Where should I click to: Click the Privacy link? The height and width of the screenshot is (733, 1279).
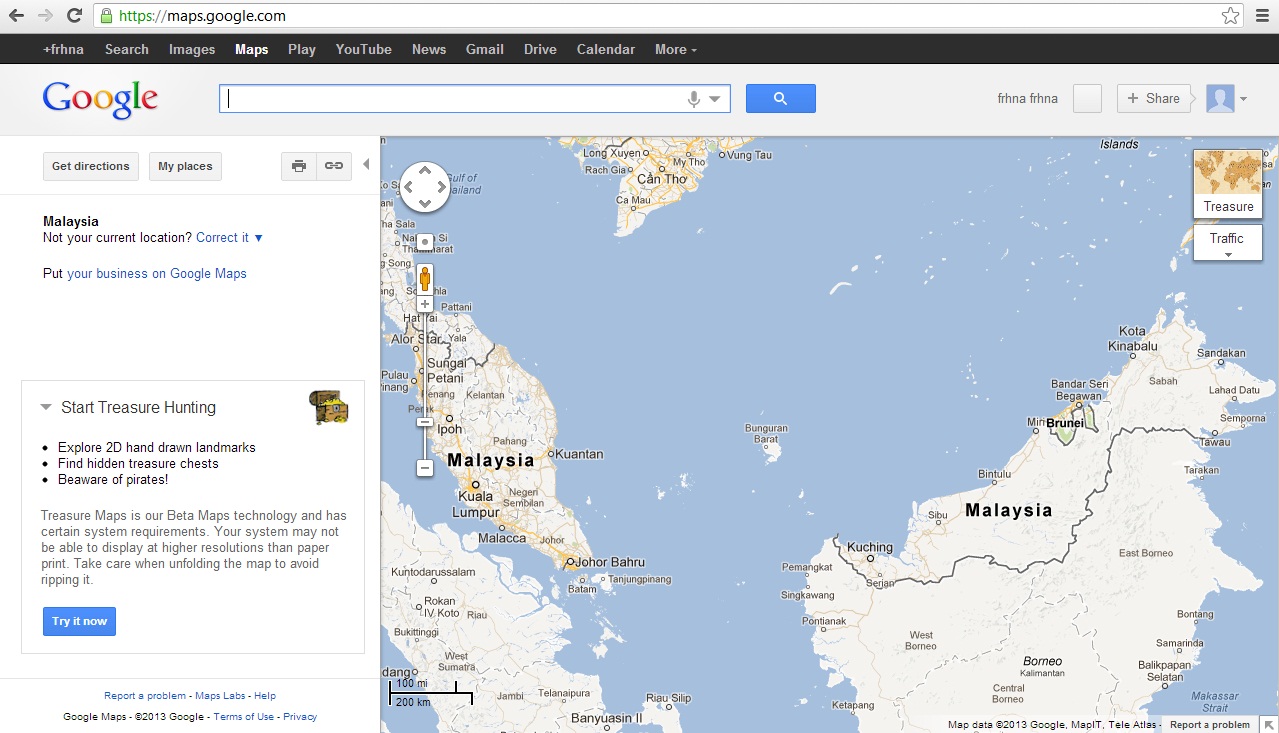pyautogui.click(x=300, y=717)
